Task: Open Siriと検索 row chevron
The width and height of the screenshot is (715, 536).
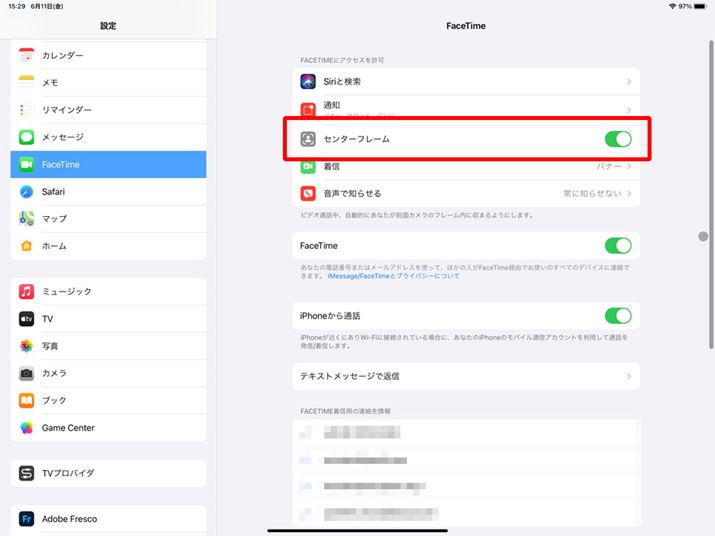Action: click(629, 82)
